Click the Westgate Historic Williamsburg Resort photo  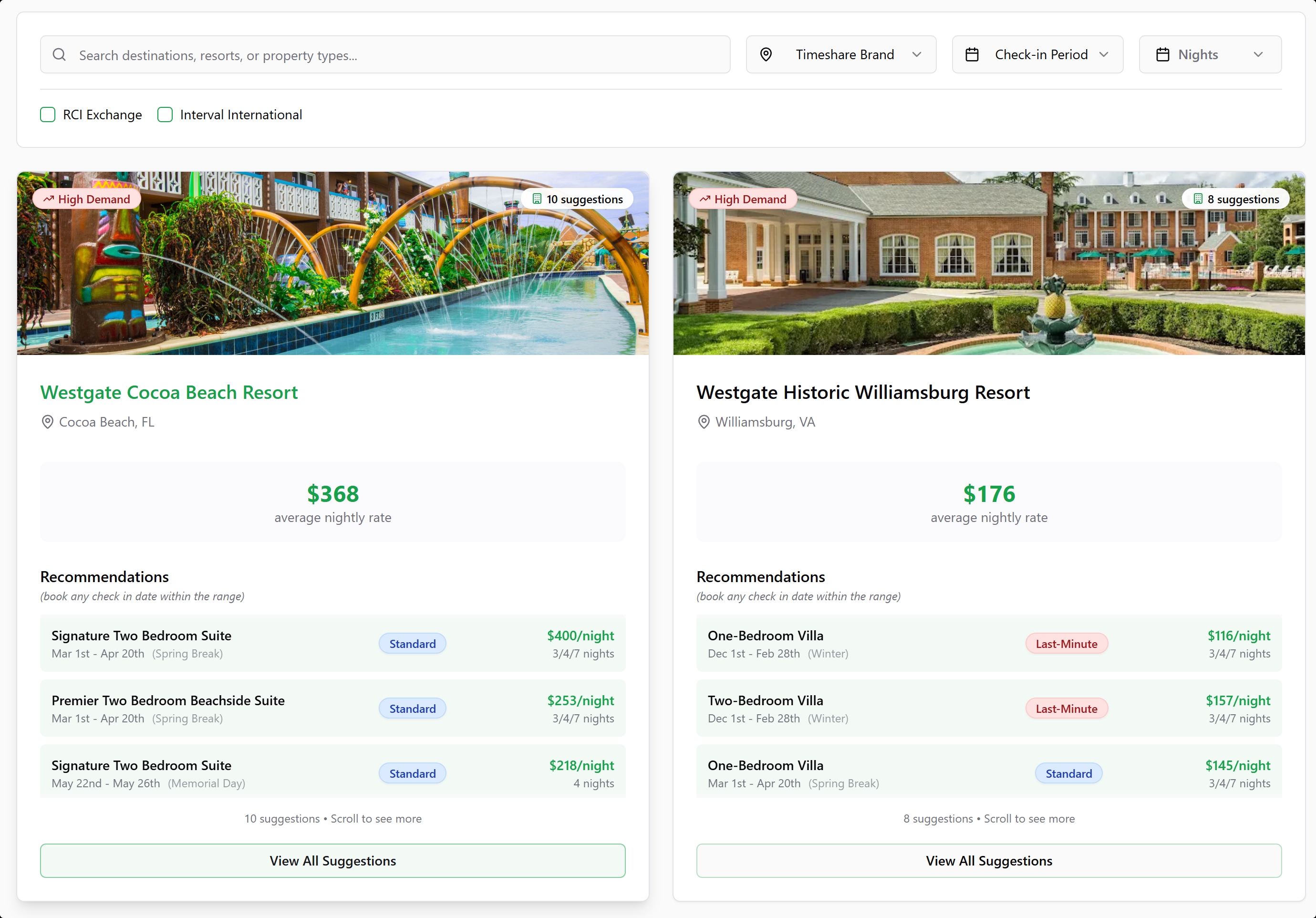tap(988, 270)
